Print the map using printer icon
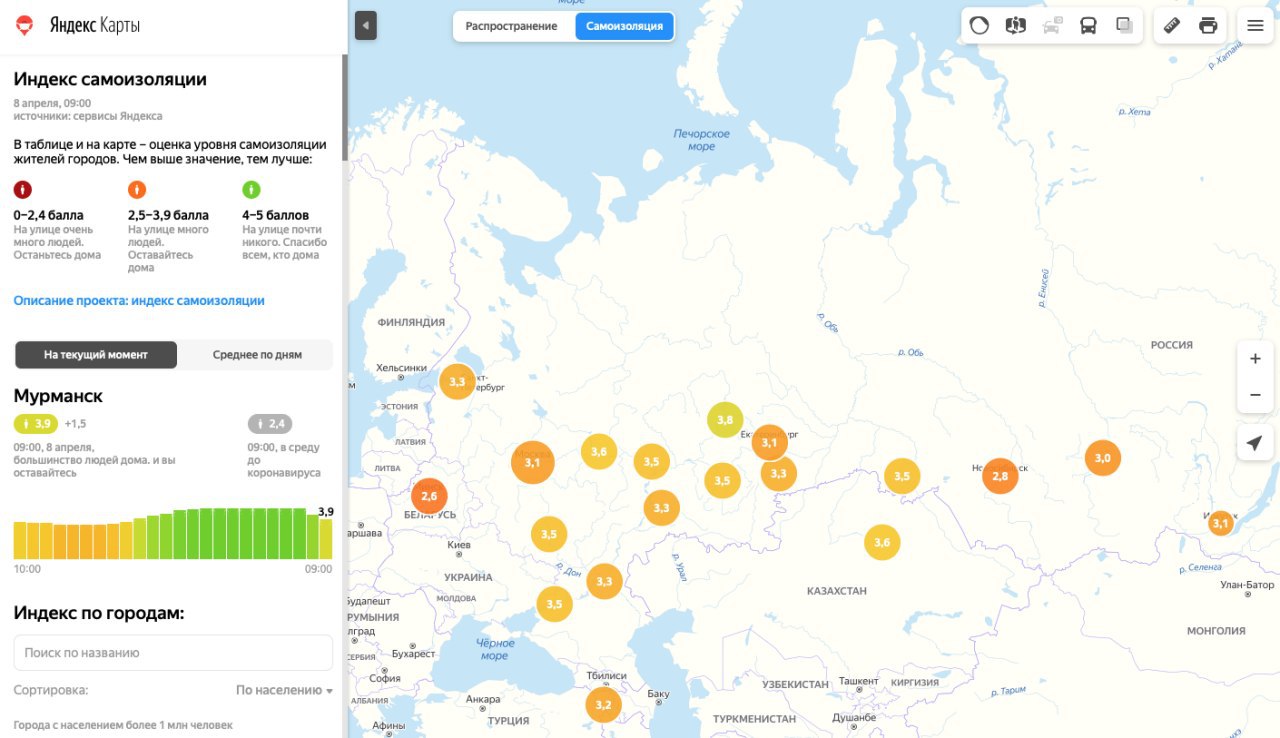Viewport: 1280px width, 738px height. click(x=1208, y=26)
